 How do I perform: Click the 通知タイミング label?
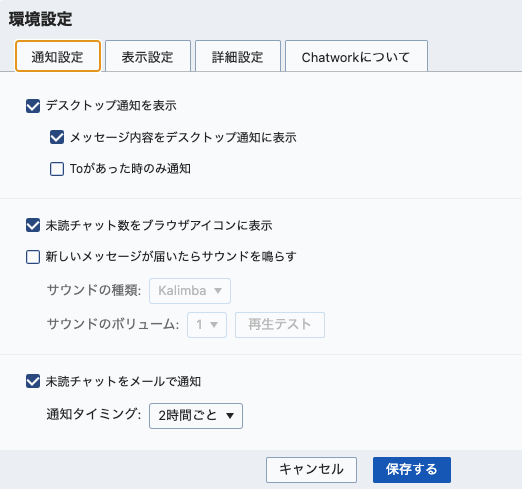[94, 415]
